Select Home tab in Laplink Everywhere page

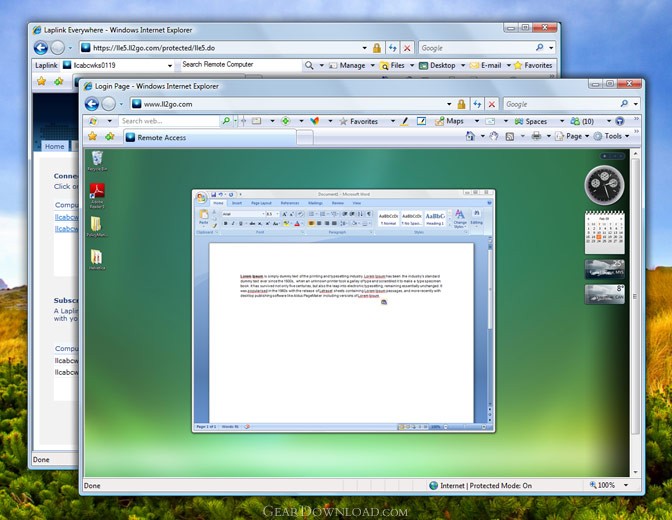click(x=54, y=146)
